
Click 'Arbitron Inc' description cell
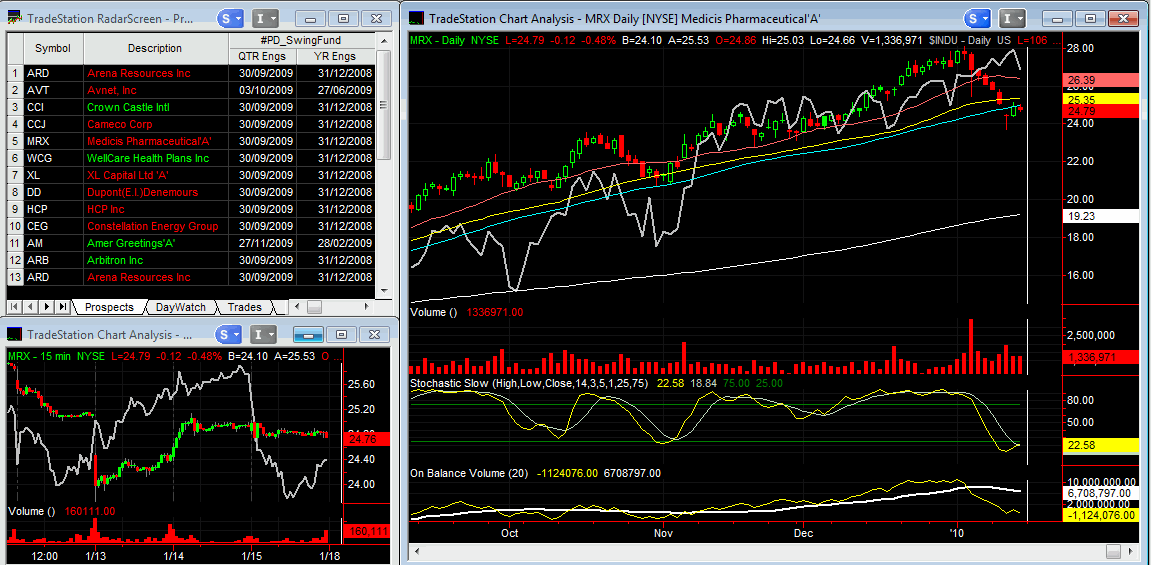pos(156,260)
